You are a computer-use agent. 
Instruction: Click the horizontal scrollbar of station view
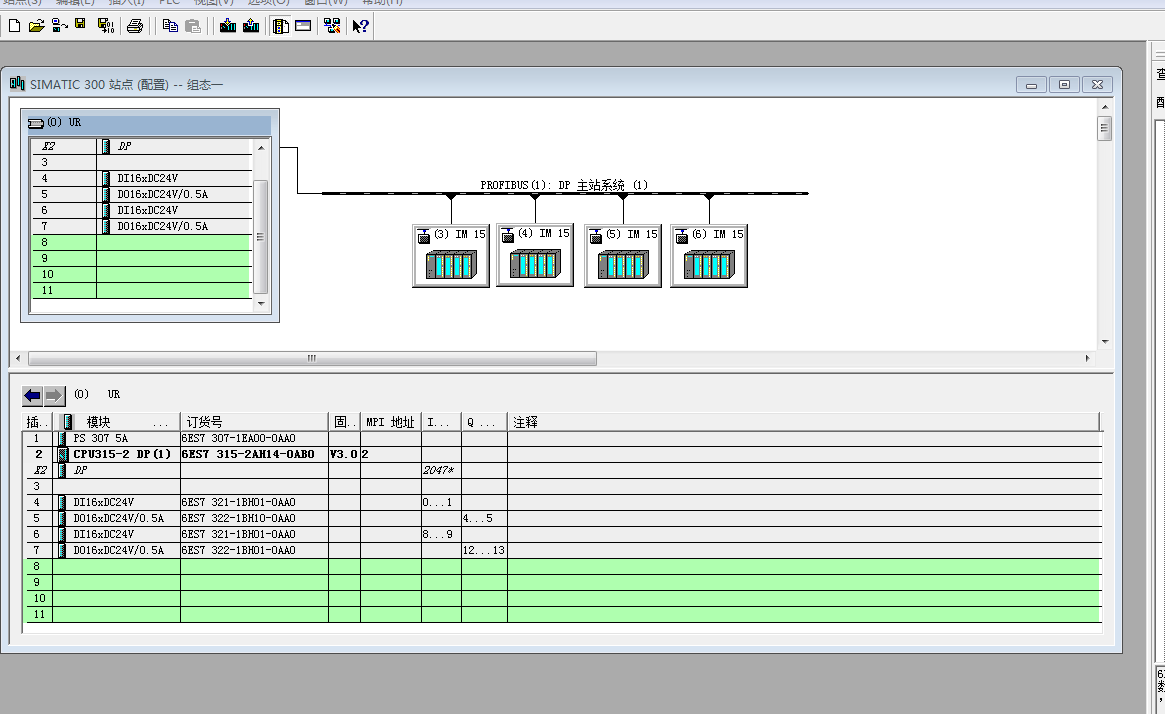312,358
